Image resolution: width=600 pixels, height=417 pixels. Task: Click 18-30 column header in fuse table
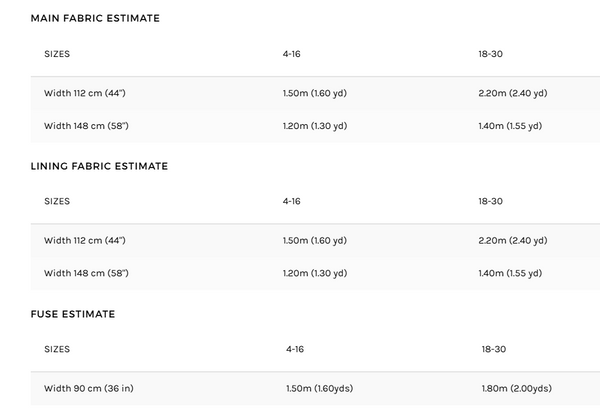[494, 349]
